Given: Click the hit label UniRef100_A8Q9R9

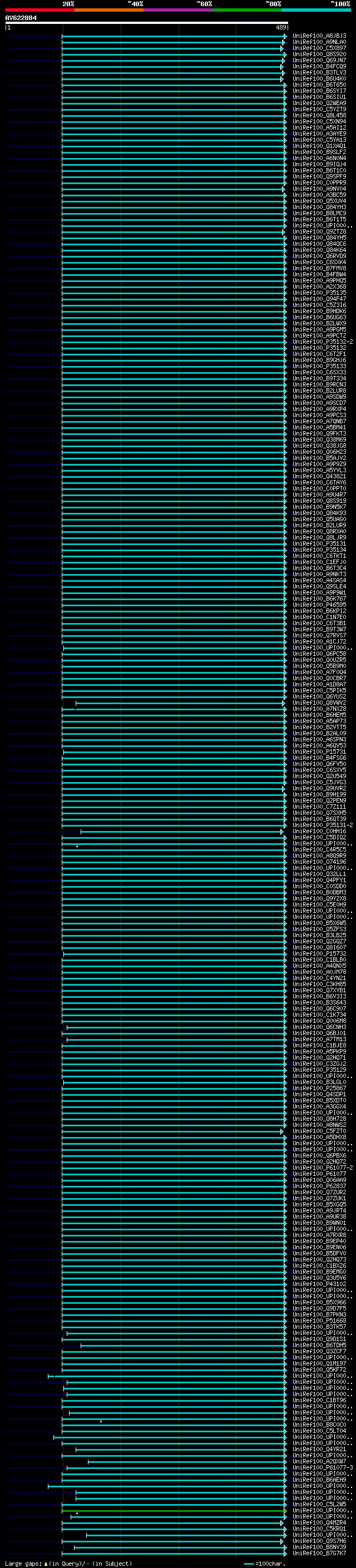Looking at the screenshot, I should click(319, 855).
